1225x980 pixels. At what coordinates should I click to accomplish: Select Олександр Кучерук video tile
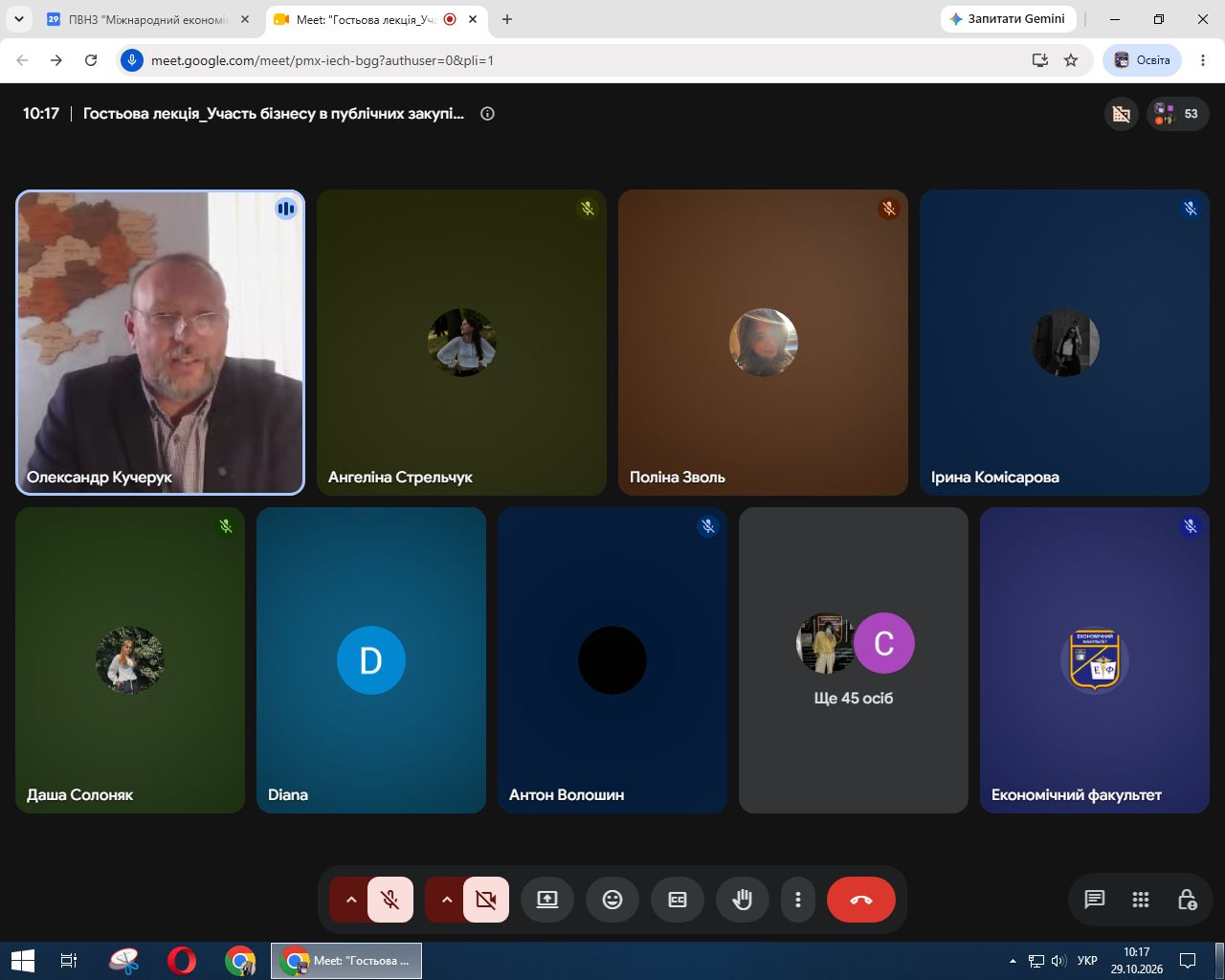(x=161, y=343)
